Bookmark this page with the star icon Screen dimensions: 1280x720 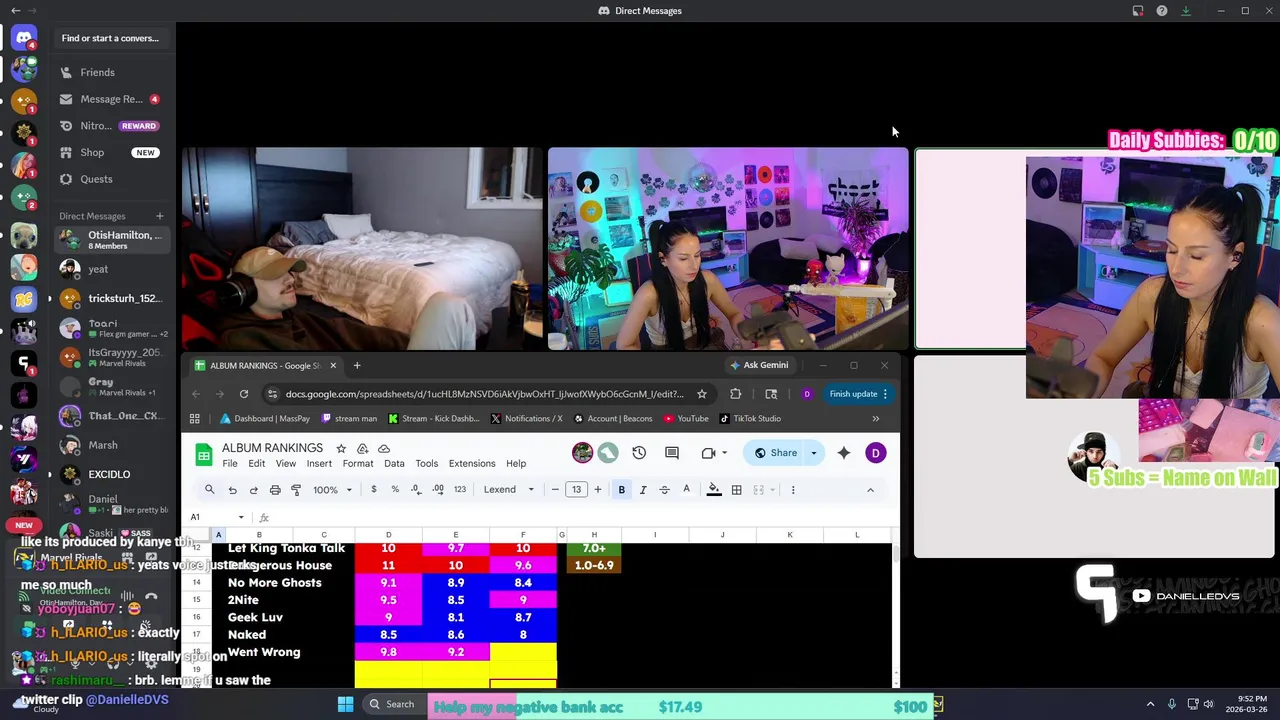tap(702, 394)
